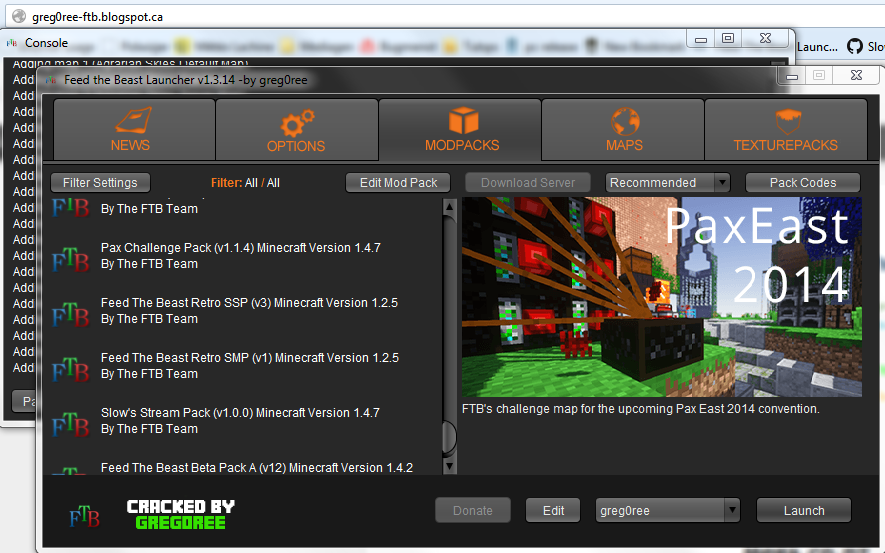Switch to the MODPACKS tab
885x553 pixels.
pyautogui.click(x=460, y=129)
